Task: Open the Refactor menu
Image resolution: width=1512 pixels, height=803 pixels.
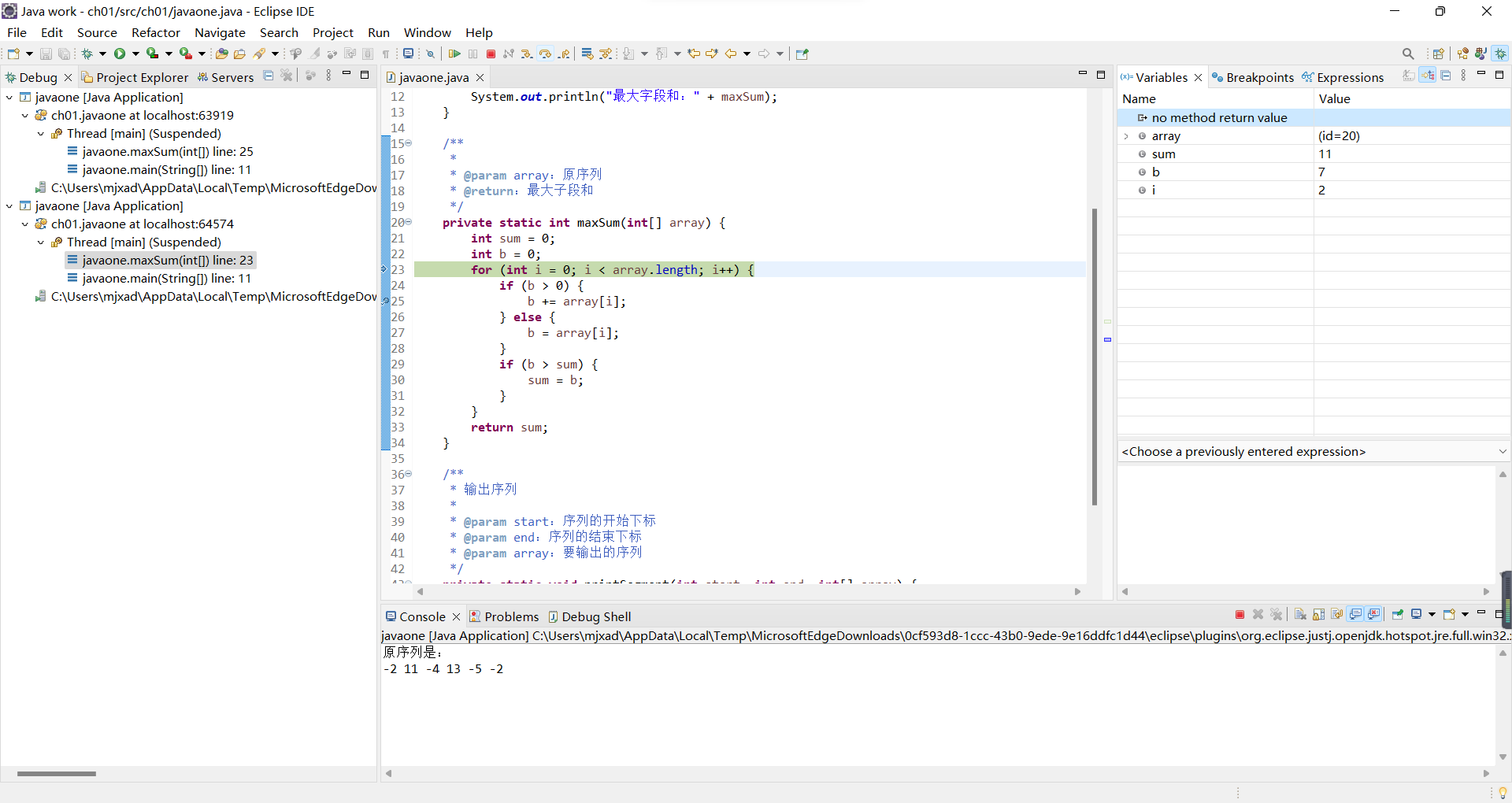Action: (x=156, y=32)
